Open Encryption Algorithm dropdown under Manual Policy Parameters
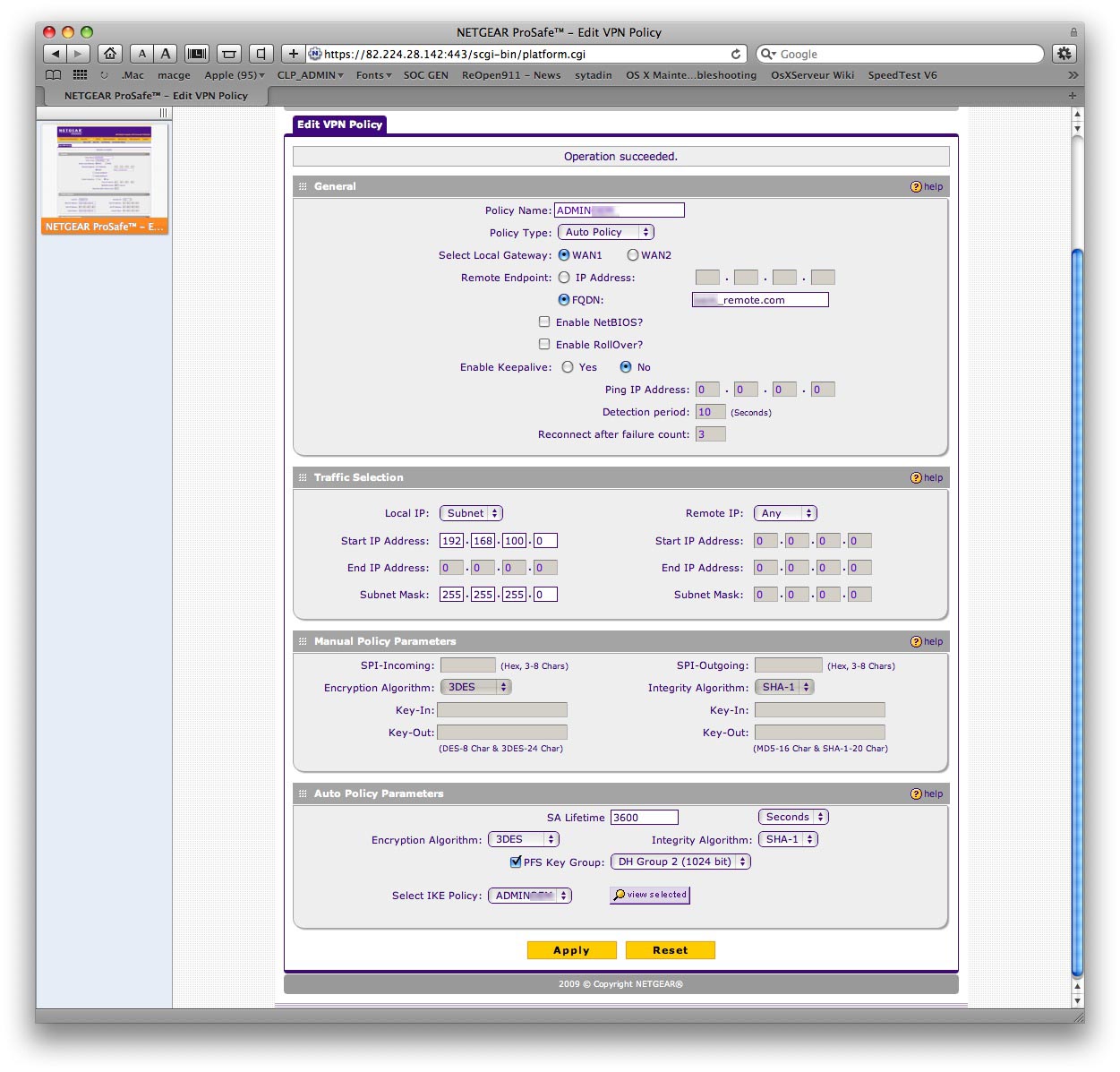This screenshot has width=1120, height=1072. 475,687
